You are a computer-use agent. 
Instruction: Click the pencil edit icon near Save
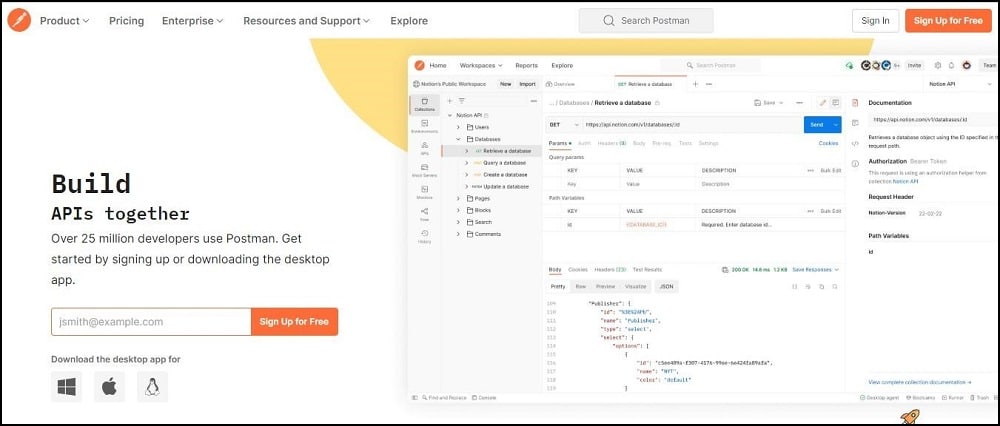[823, 103]
